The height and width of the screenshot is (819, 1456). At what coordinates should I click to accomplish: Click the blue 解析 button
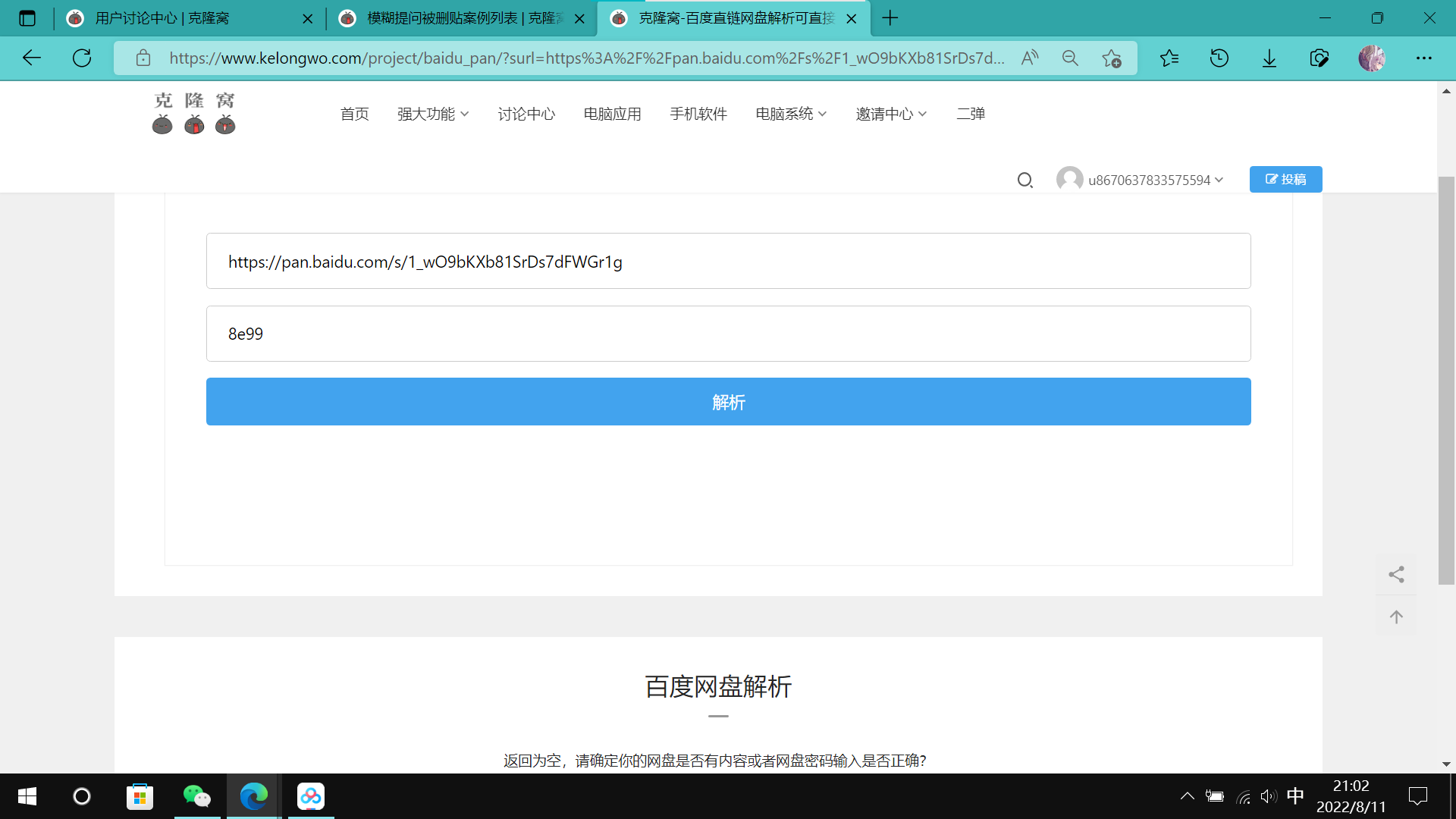[728, 401]
